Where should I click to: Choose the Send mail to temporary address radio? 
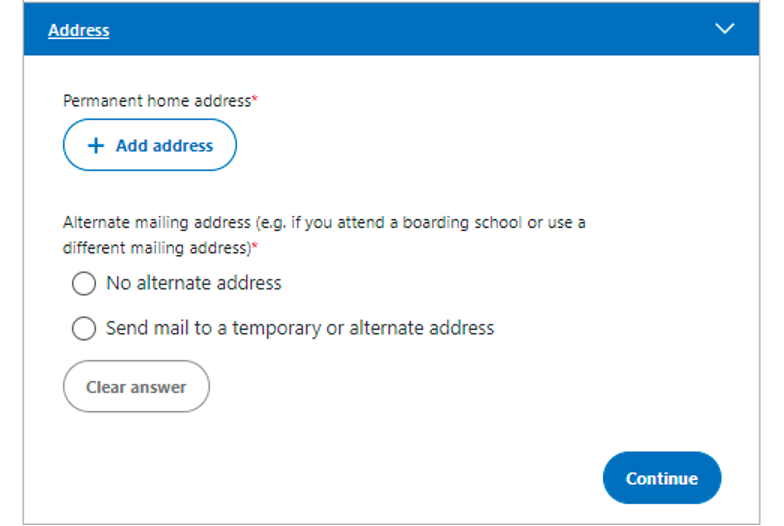84,328
